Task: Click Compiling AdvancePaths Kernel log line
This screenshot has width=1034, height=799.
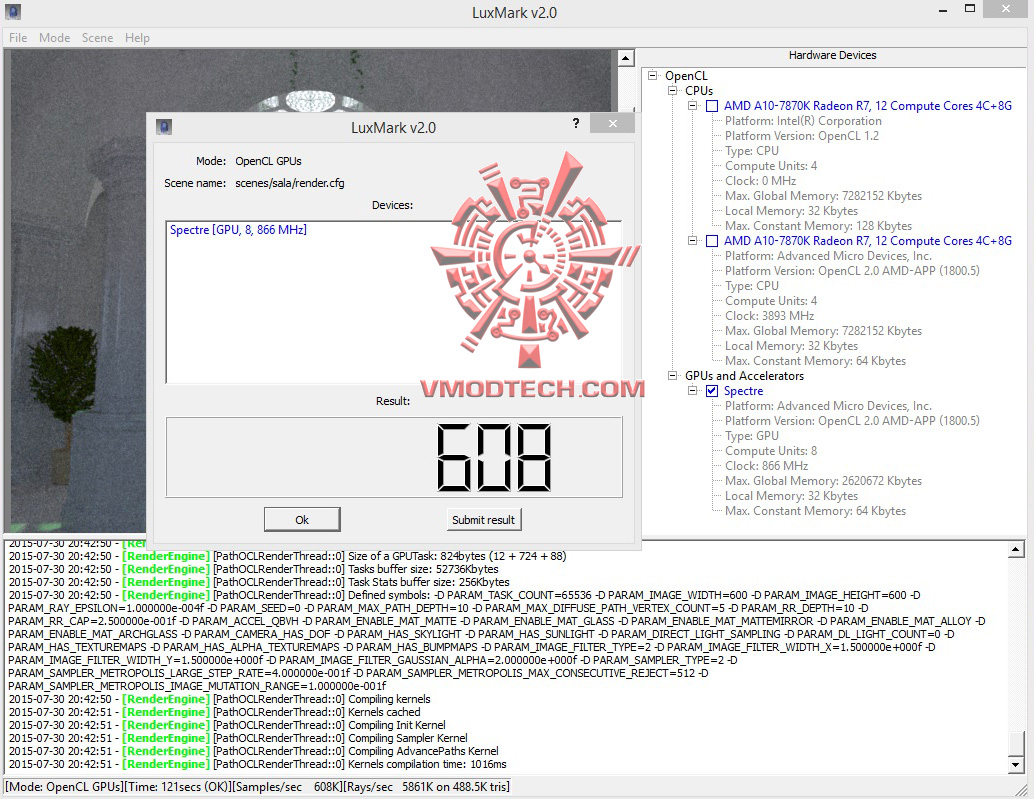Action: point(254,751)
